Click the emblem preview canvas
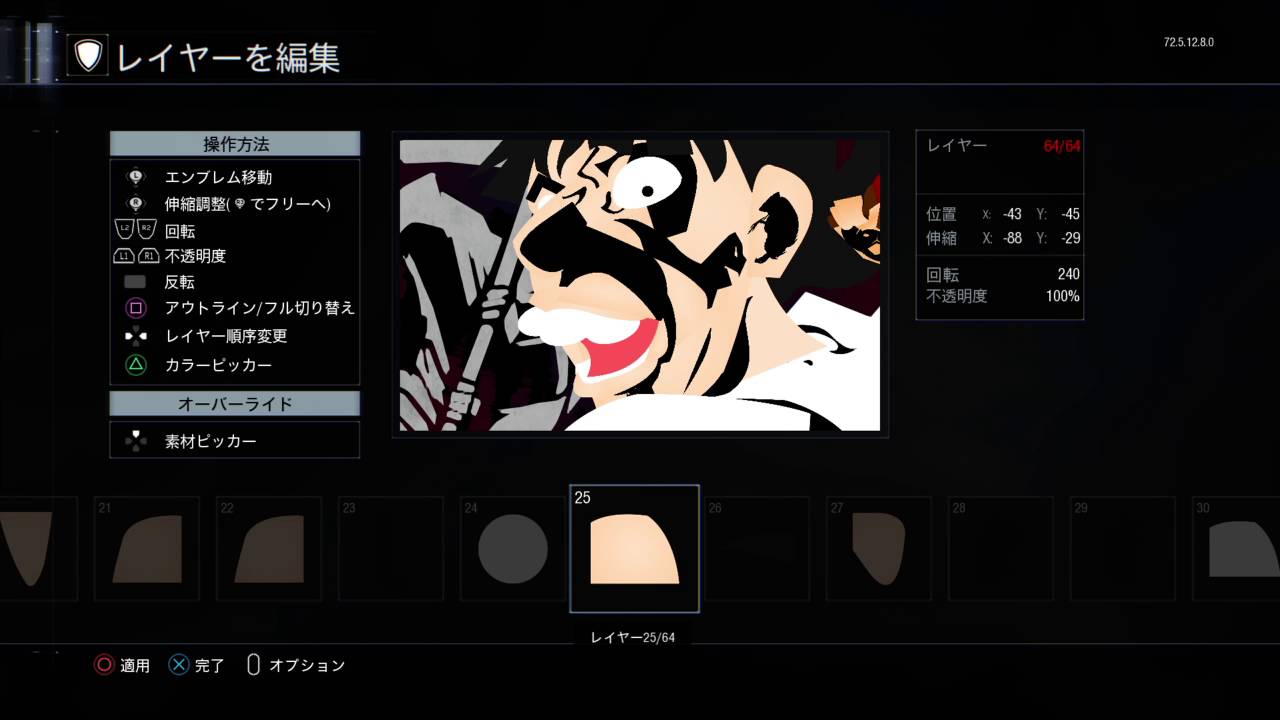Image resolution: width=1280 pixels, height=720 pixels. coord(640,285)
